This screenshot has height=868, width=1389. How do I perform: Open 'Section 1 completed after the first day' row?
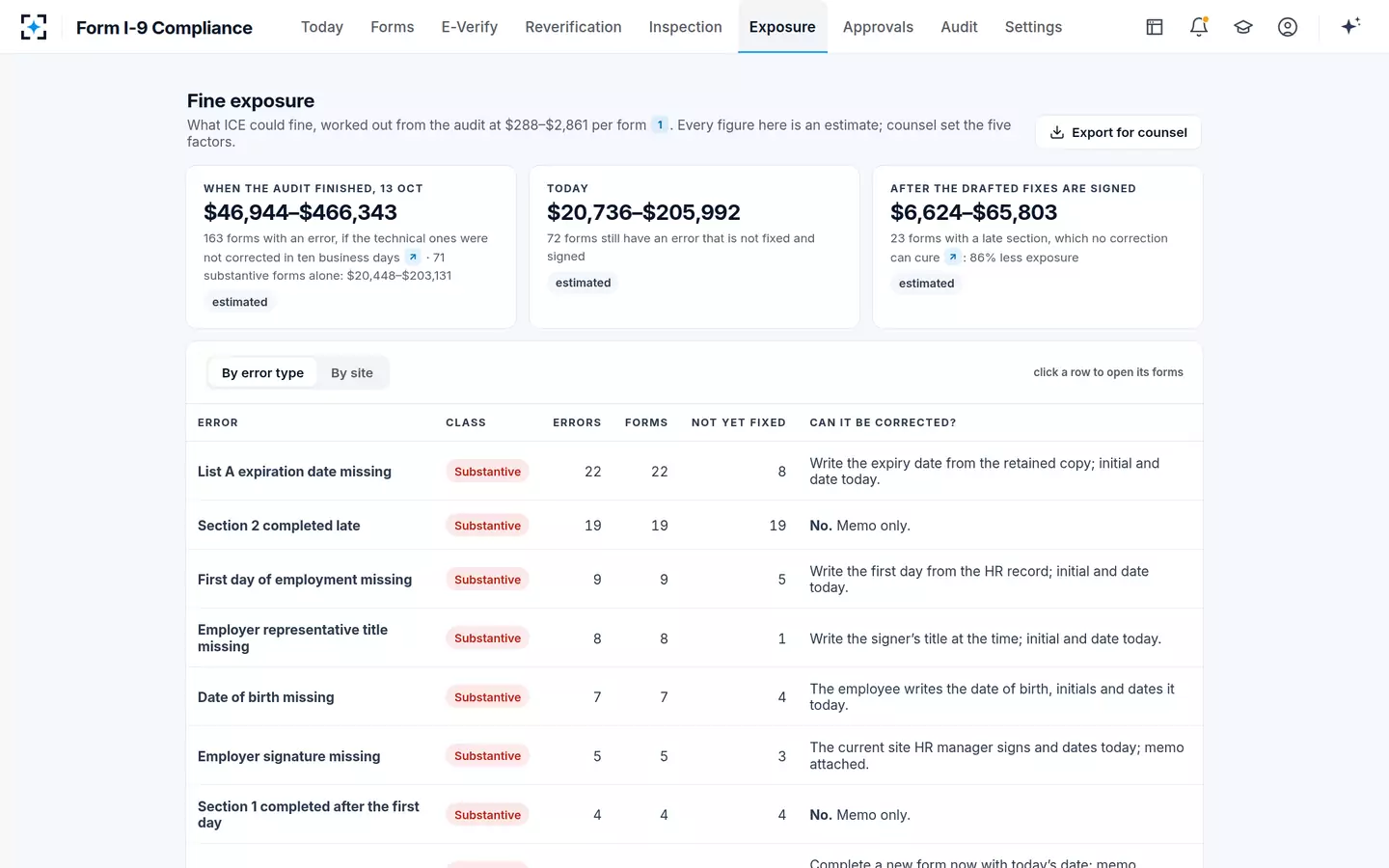[x=694, y=814]
